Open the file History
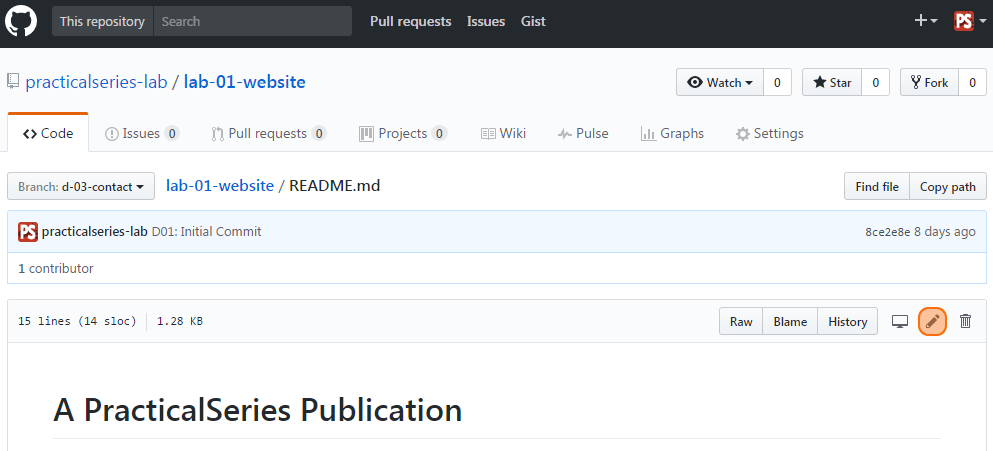 [x=847, y=321]
